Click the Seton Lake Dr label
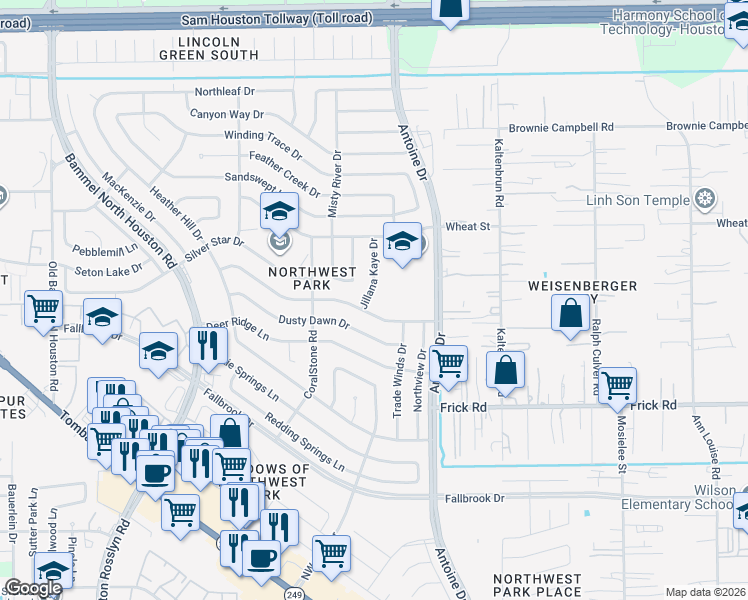The image size is (748, 600). 109,271
